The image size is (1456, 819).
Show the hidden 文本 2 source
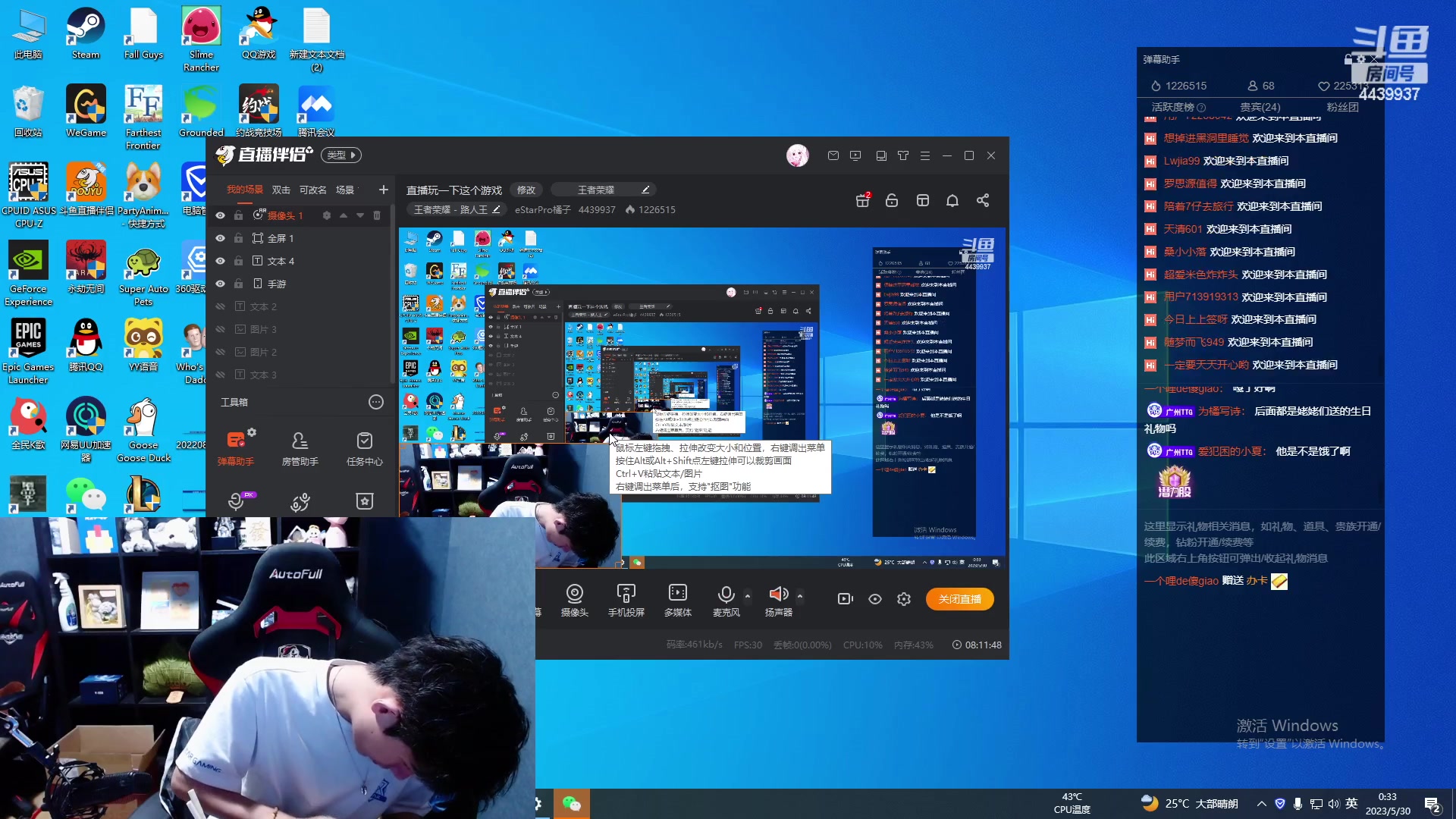coord(220,306)
